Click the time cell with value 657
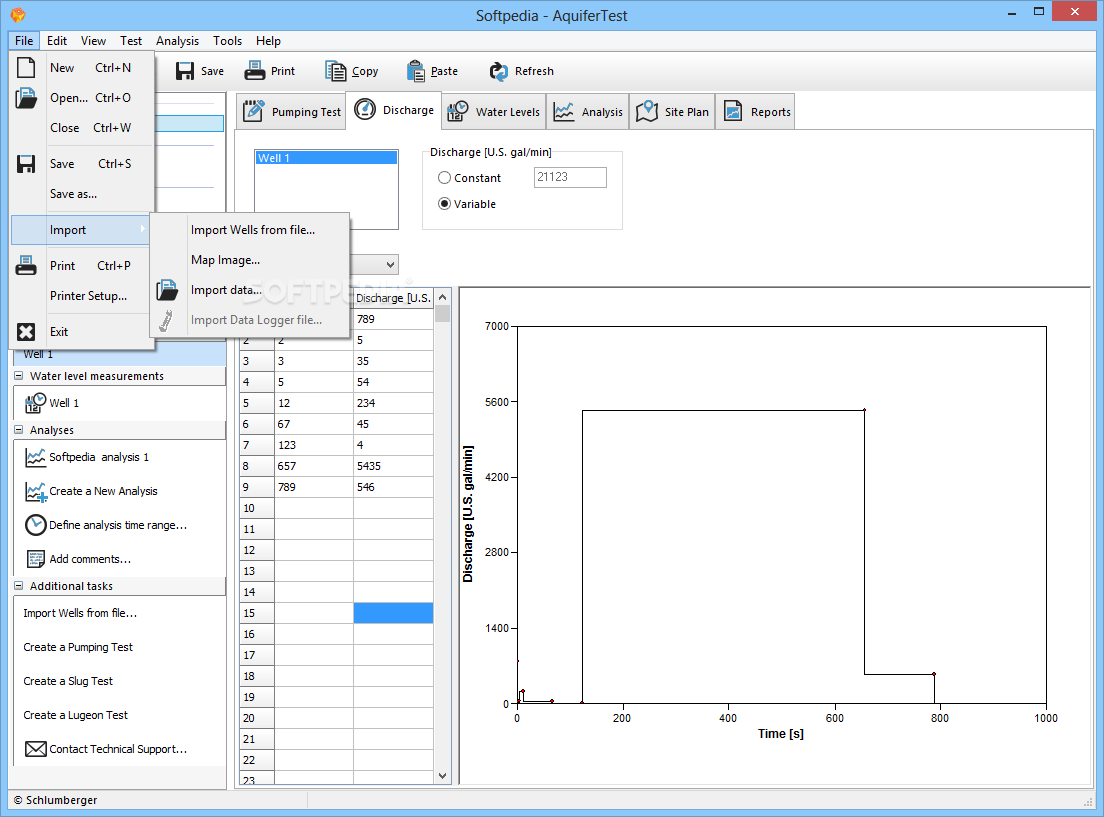The image size is (1104, 817). tap(314, 466)
